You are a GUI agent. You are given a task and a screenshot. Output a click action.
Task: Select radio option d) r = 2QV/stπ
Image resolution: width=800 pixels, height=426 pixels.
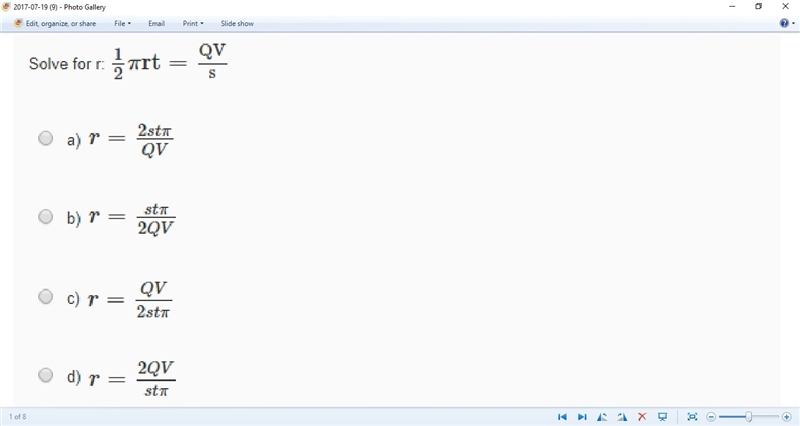(45, 375)
